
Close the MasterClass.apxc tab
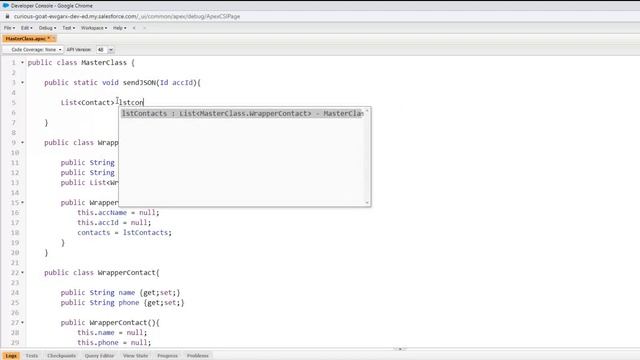[x=53, y=38]
